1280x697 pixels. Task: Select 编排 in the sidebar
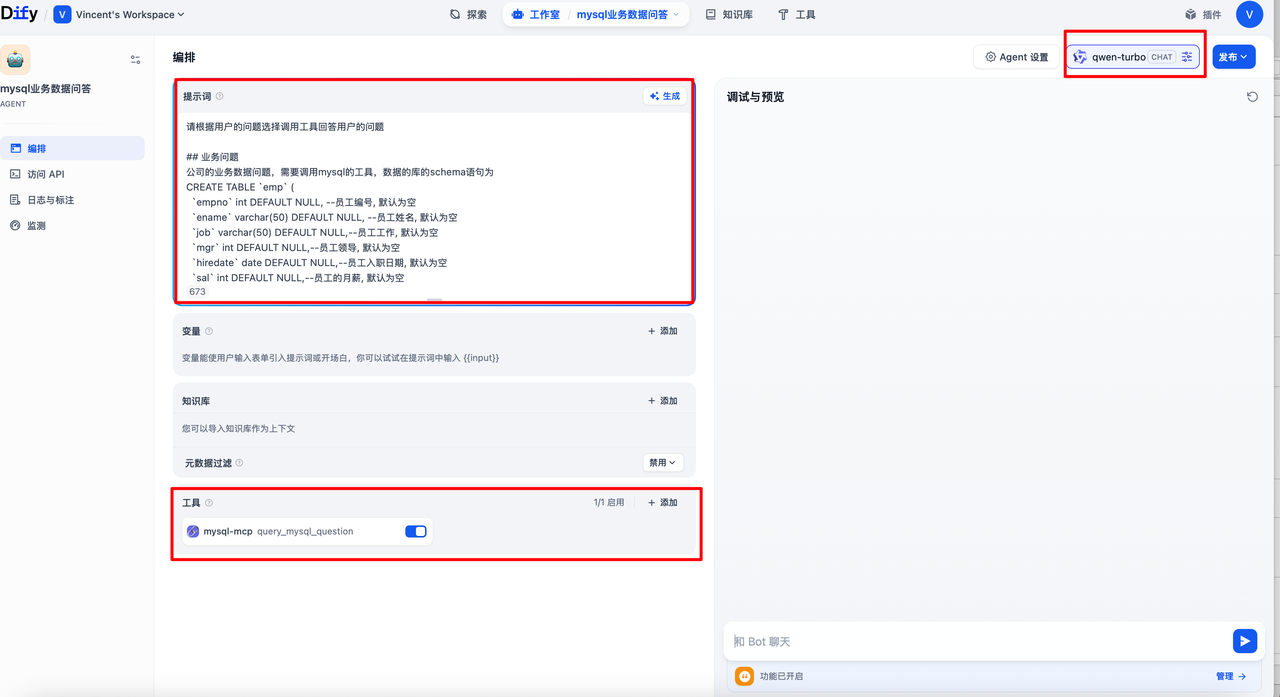pos(72,148)
